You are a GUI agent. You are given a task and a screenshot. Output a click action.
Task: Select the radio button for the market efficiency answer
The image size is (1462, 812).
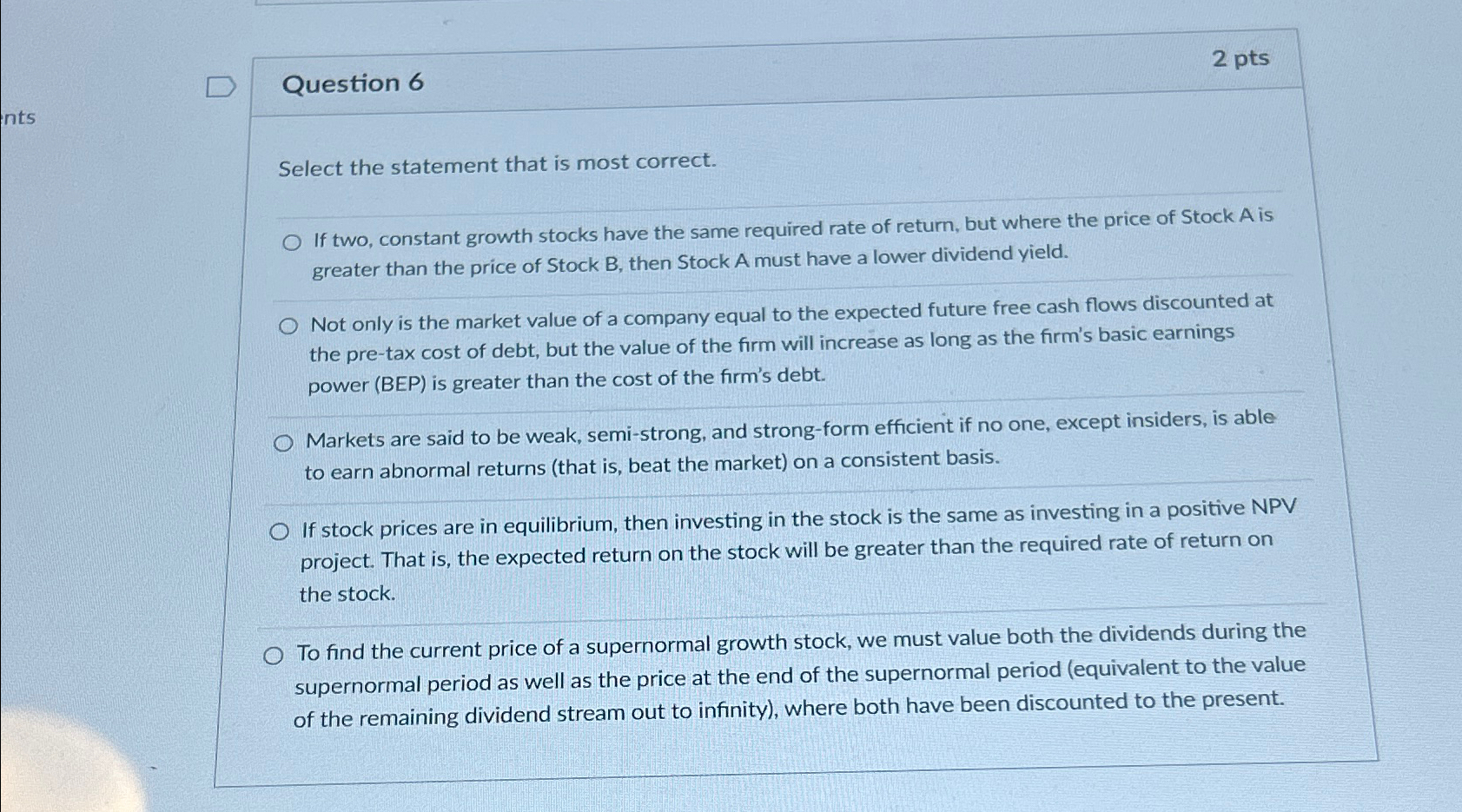282,443
